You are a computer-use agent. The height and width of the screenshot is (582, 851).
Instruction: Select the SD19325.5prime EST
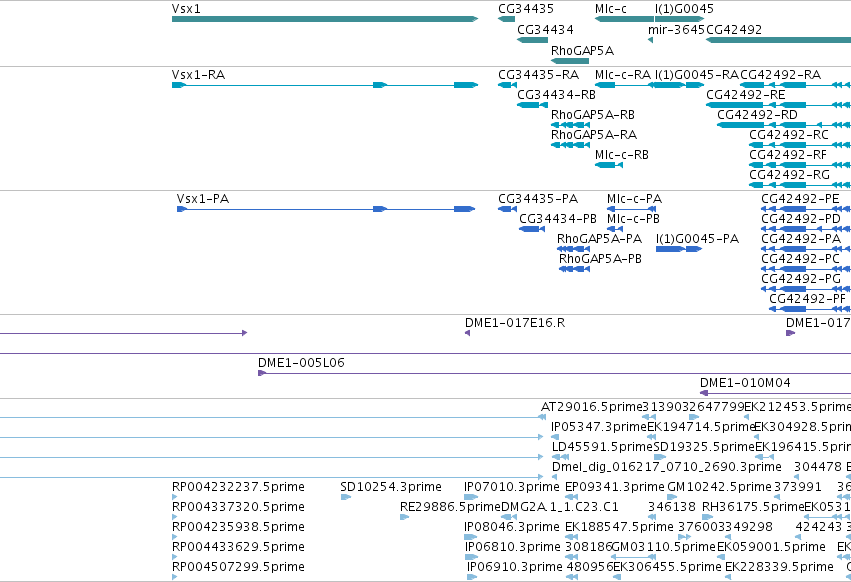(660, 457)
